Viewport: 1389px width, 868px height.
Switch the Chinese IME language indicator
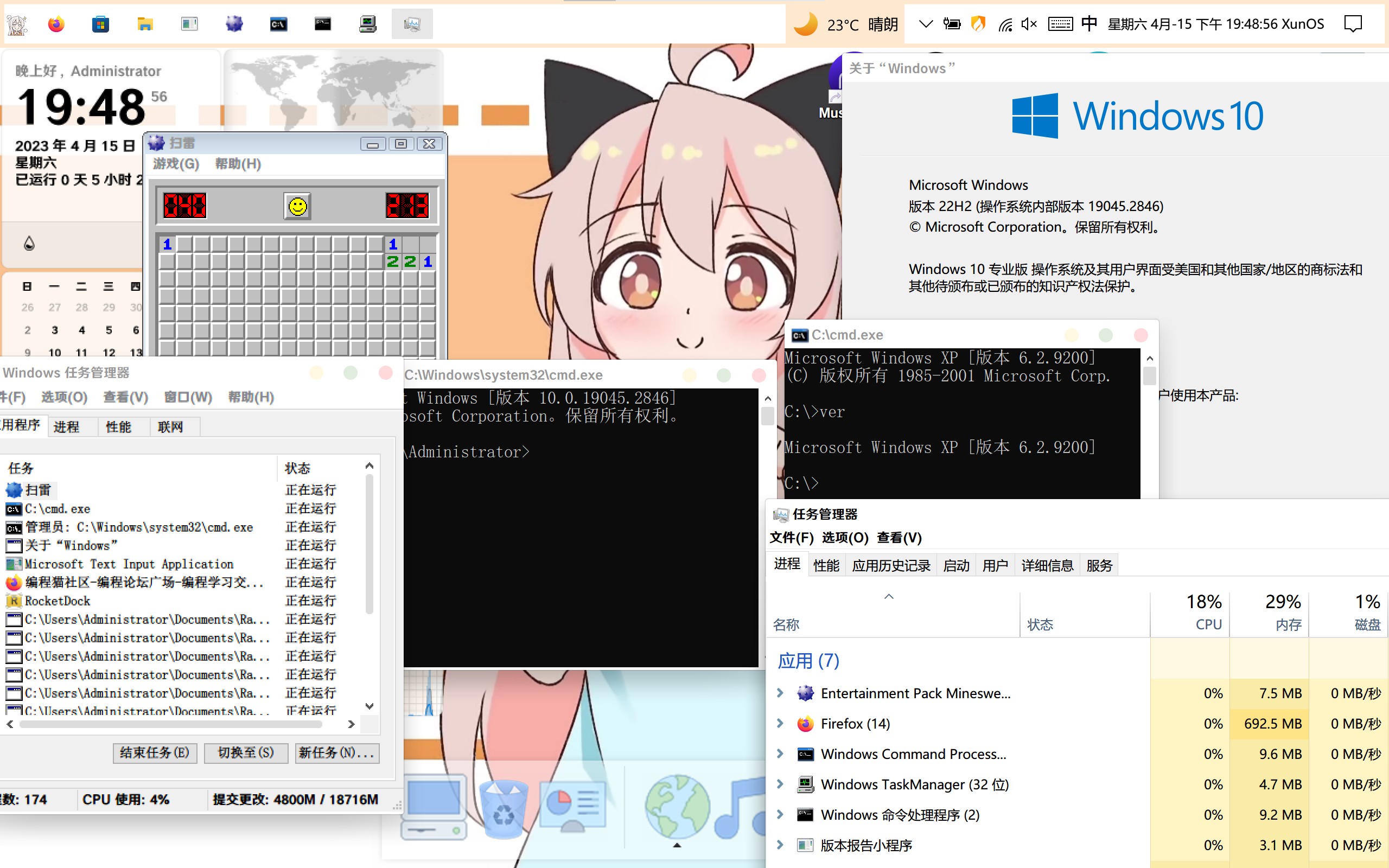[x=1089, y=24]
